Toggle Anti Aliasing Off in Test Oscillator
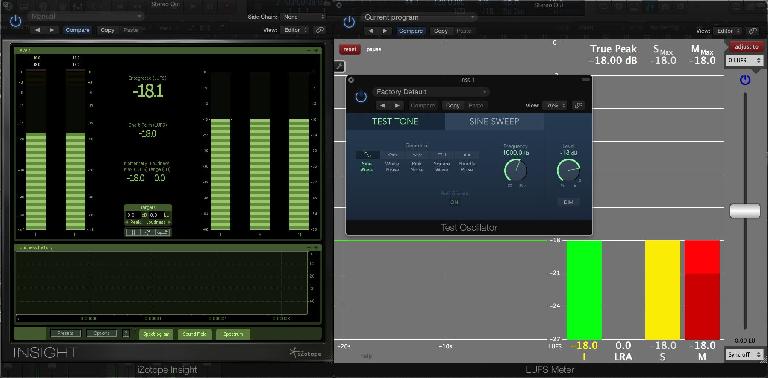Screen dimensions: 768x378 click(454, 202)
